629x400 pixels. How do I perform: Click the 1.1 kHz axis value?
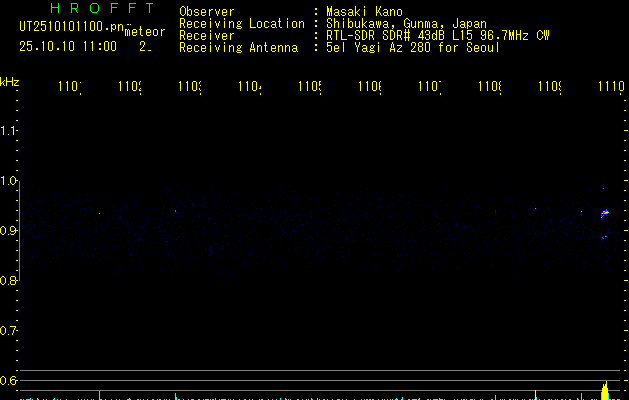pos(8,131)
